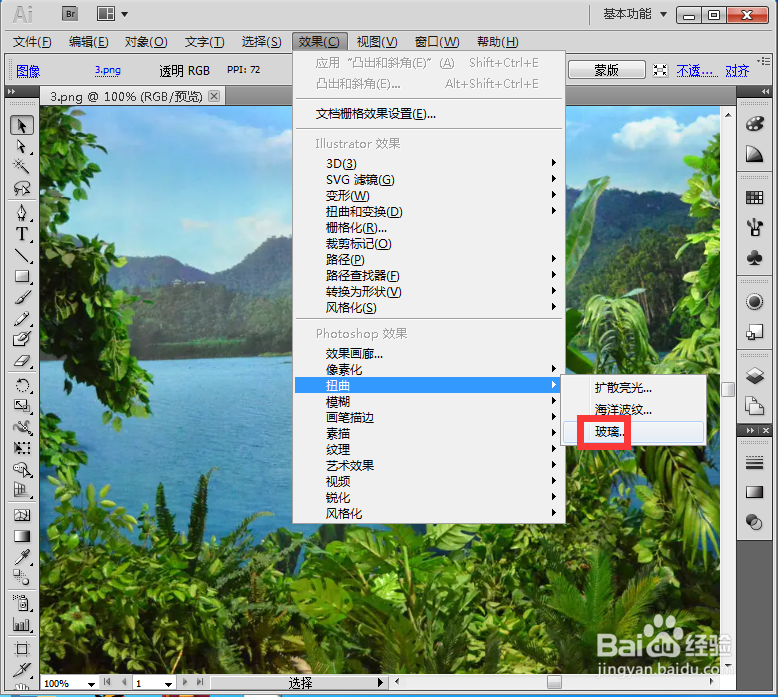
Task: Select the Pen tool
Action: [22, 213]
